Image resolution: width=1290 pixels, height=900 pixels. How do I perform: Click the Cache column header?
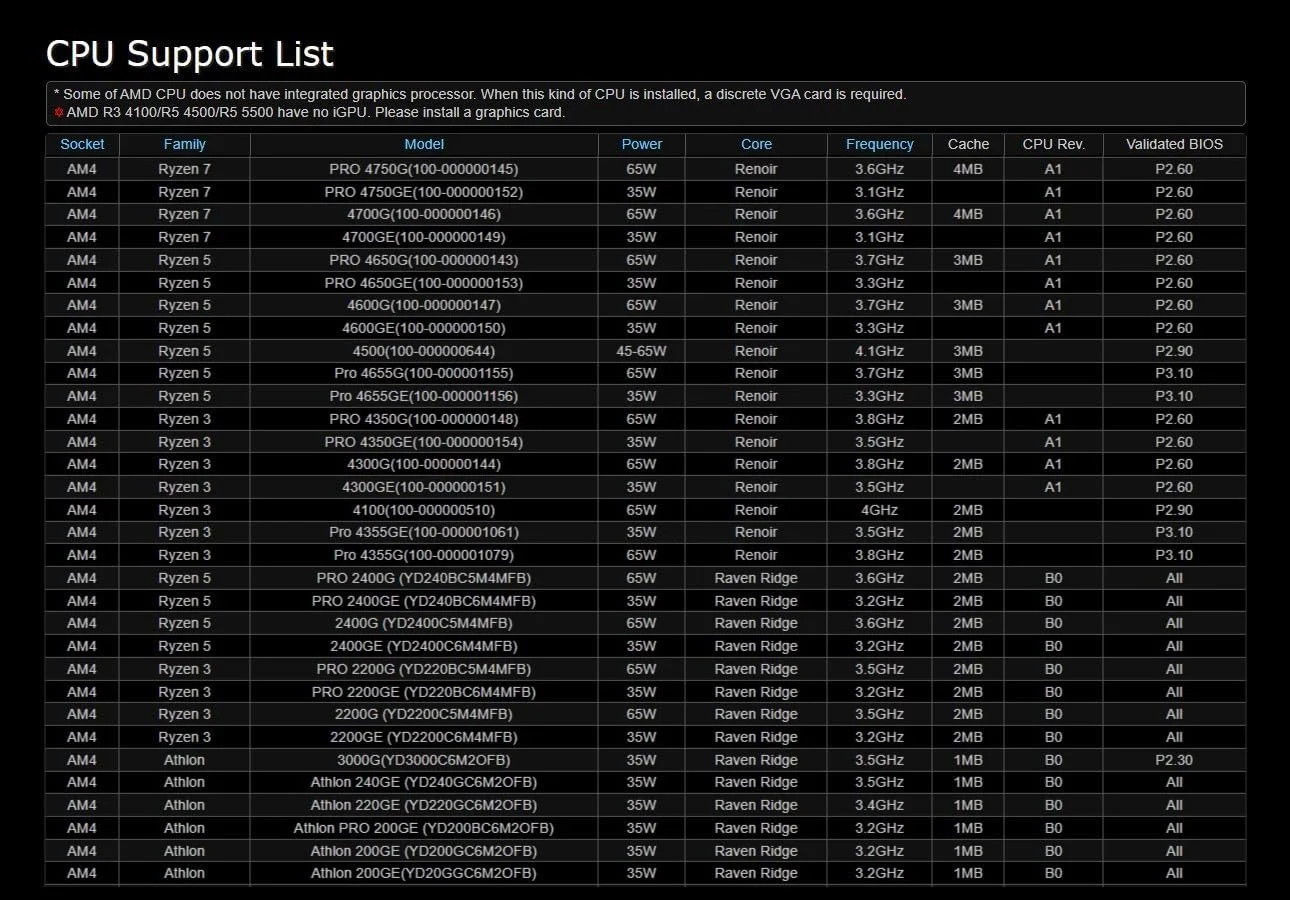pos(967,144)
